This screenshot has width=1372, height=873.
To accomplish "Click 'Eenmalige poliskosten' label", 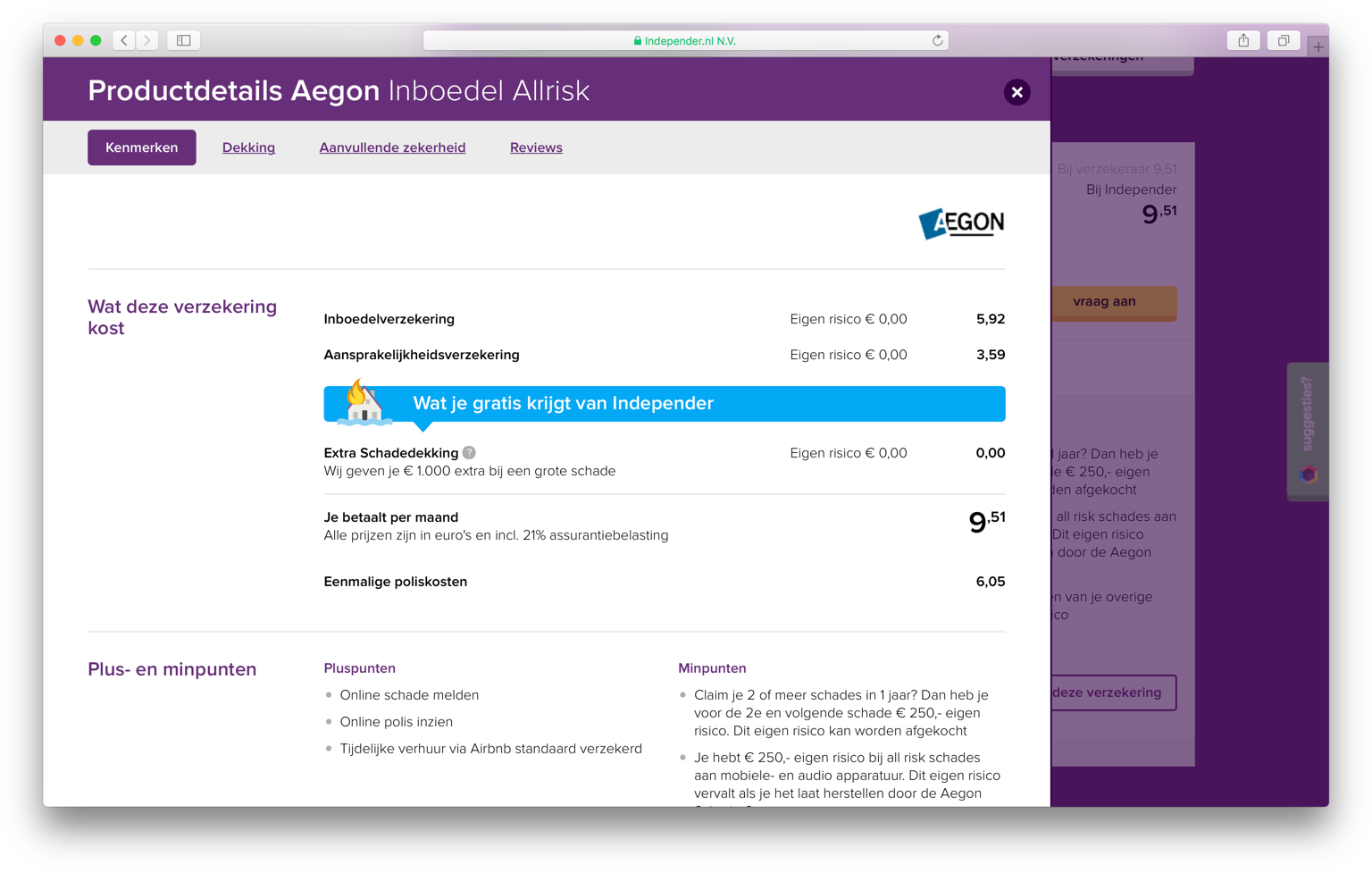I will point(395,582).
